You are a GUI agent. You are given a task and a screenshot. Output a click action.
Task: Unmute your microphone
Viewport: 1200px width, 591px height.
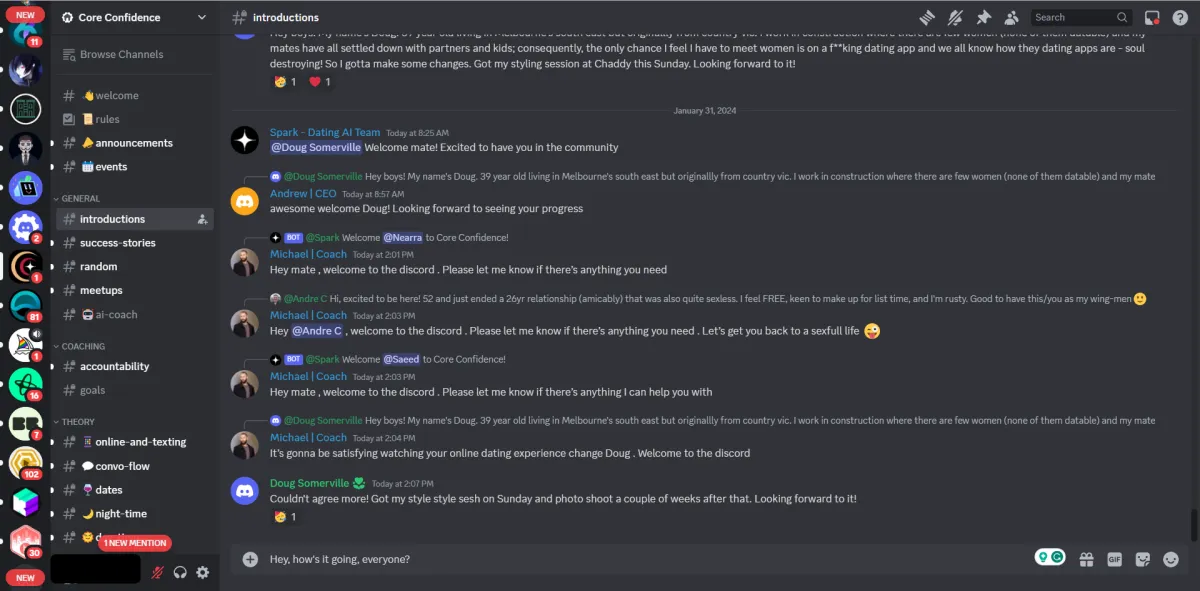click(x=157, y=572)
